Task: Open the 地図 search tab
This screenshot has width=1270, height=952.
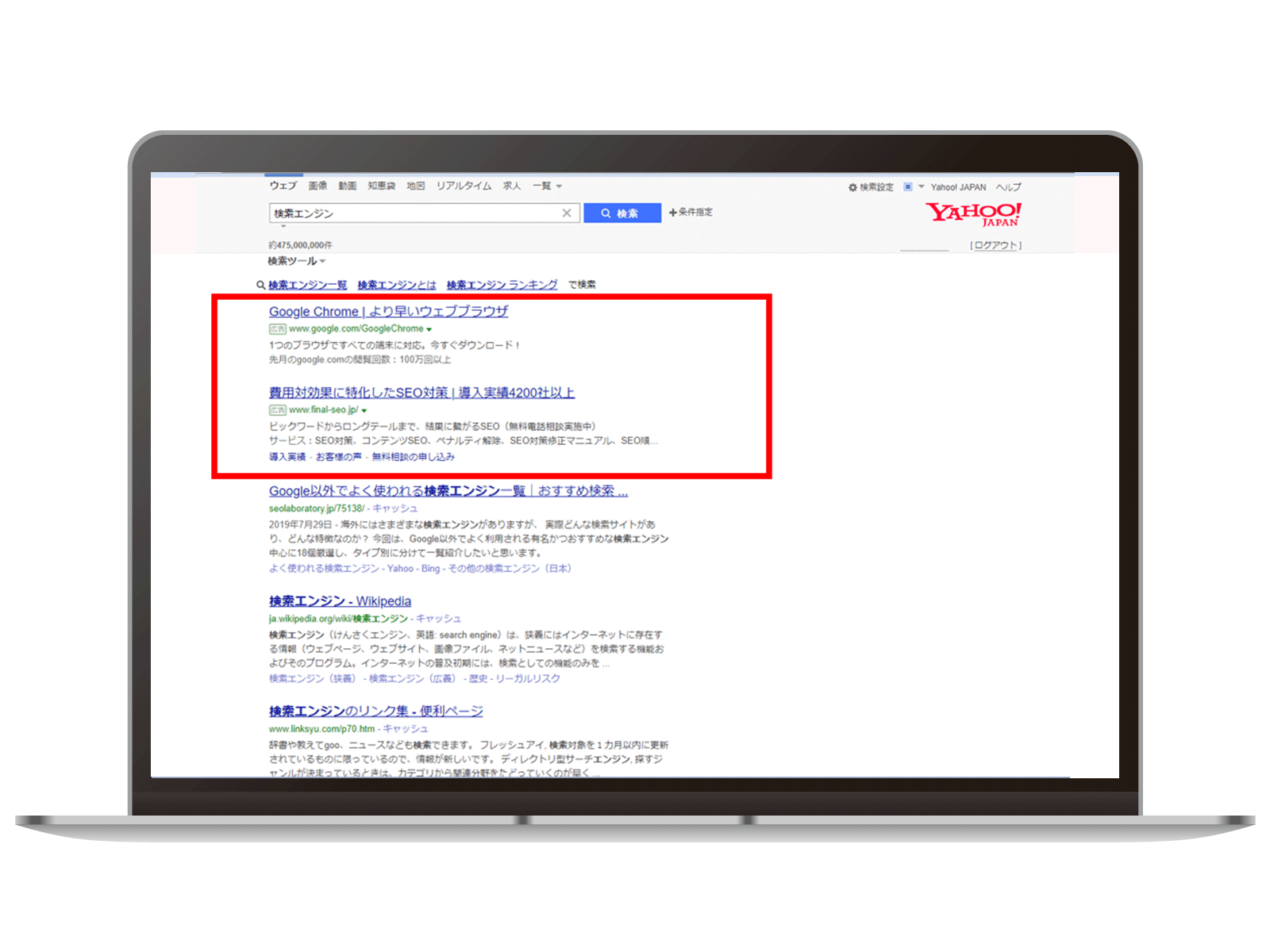Action: [x=416, y=186]
